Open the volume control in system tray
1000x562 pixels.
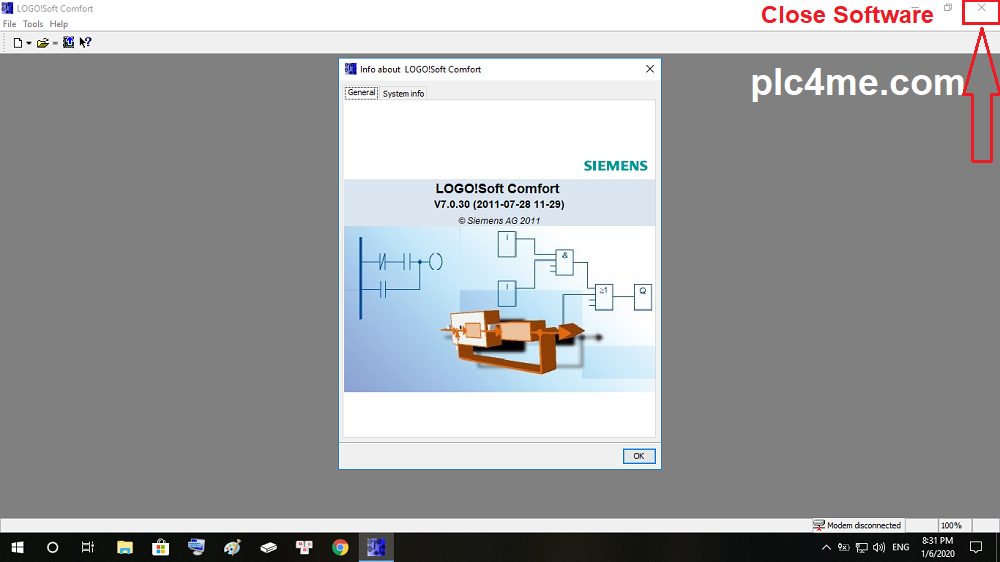(x=878, y=547)
